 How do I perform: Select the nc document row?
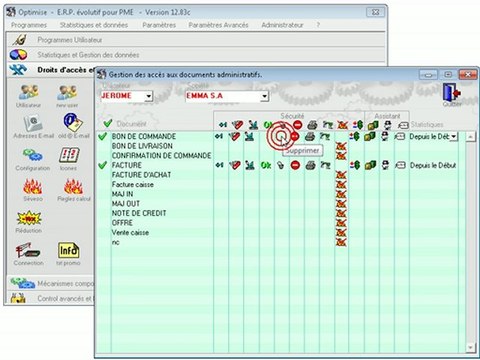tap(115, 242)
